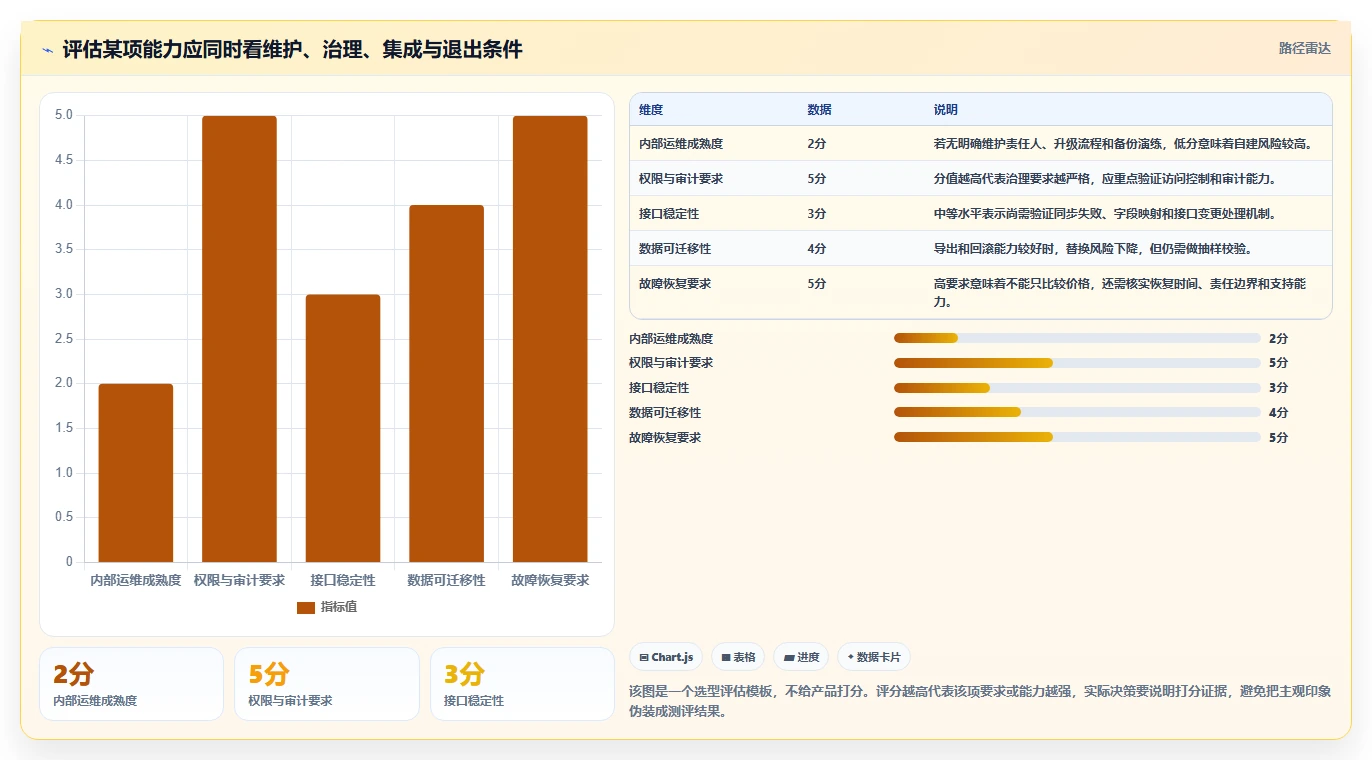Click the 接口稳定性 progress bar

(1077, 388)
